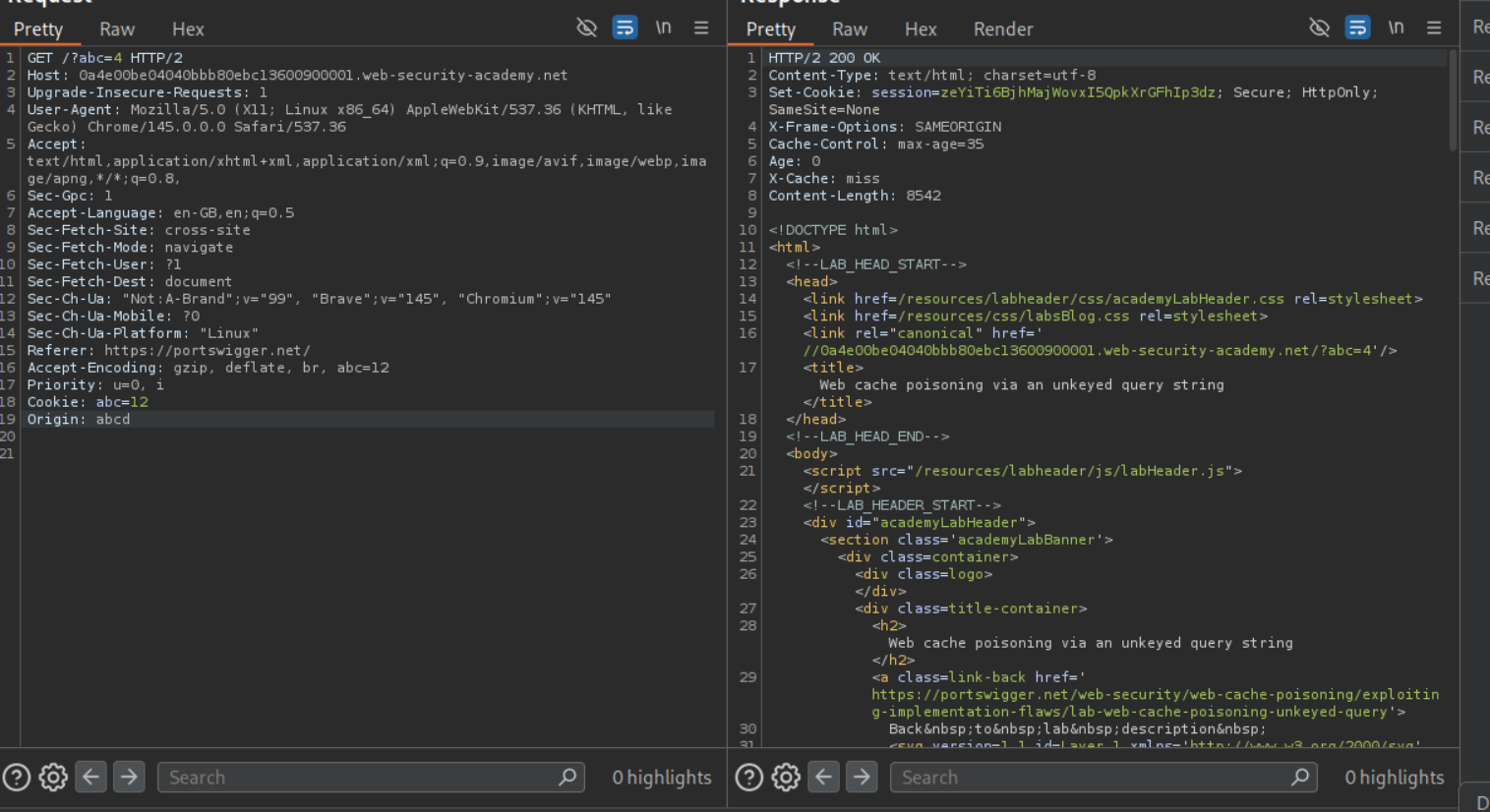Toggle hidden items eye in Response panel
The image size is (1490, 812).
(x=1319, y=28)
